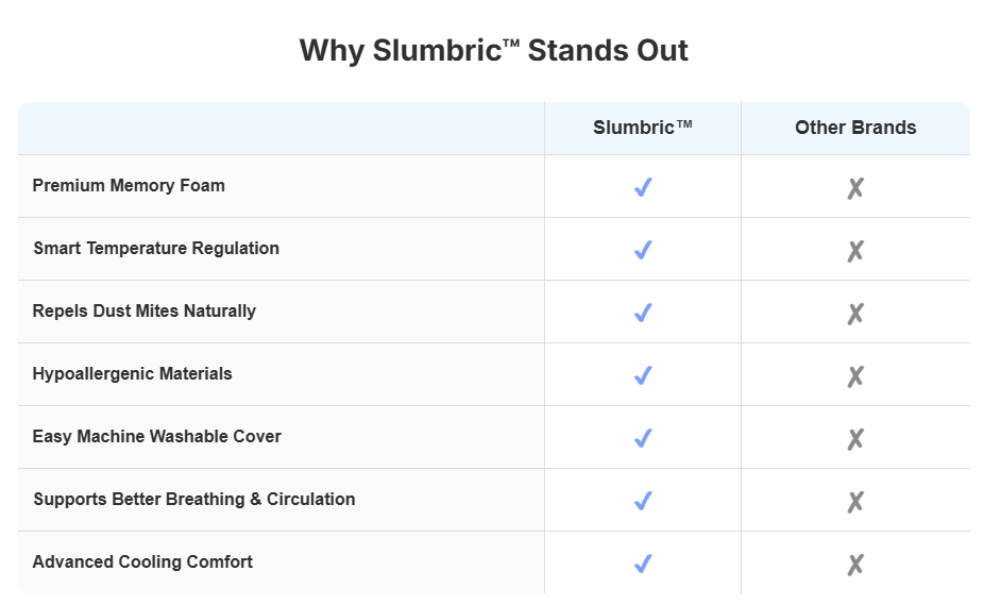Screen dimensions: 1000x605
Task: Click Other Brands X for Repels Dust Mites
Action: click(855, 314)
